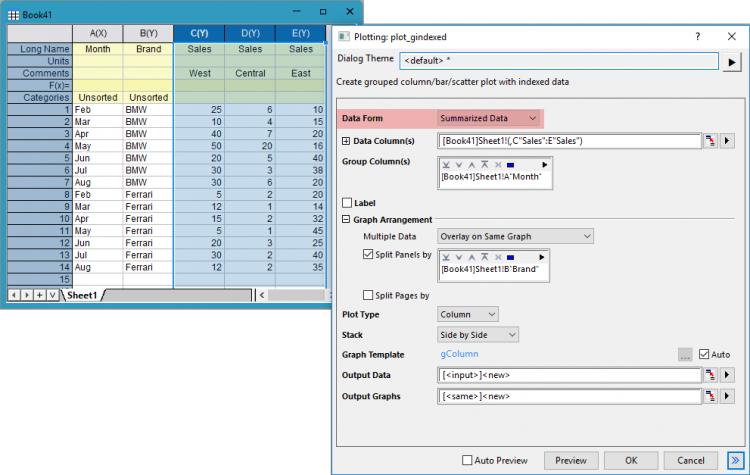
Task: Open Multiple Data dropdown (Overlay on Same Graph)
Action: pos(515,236)
